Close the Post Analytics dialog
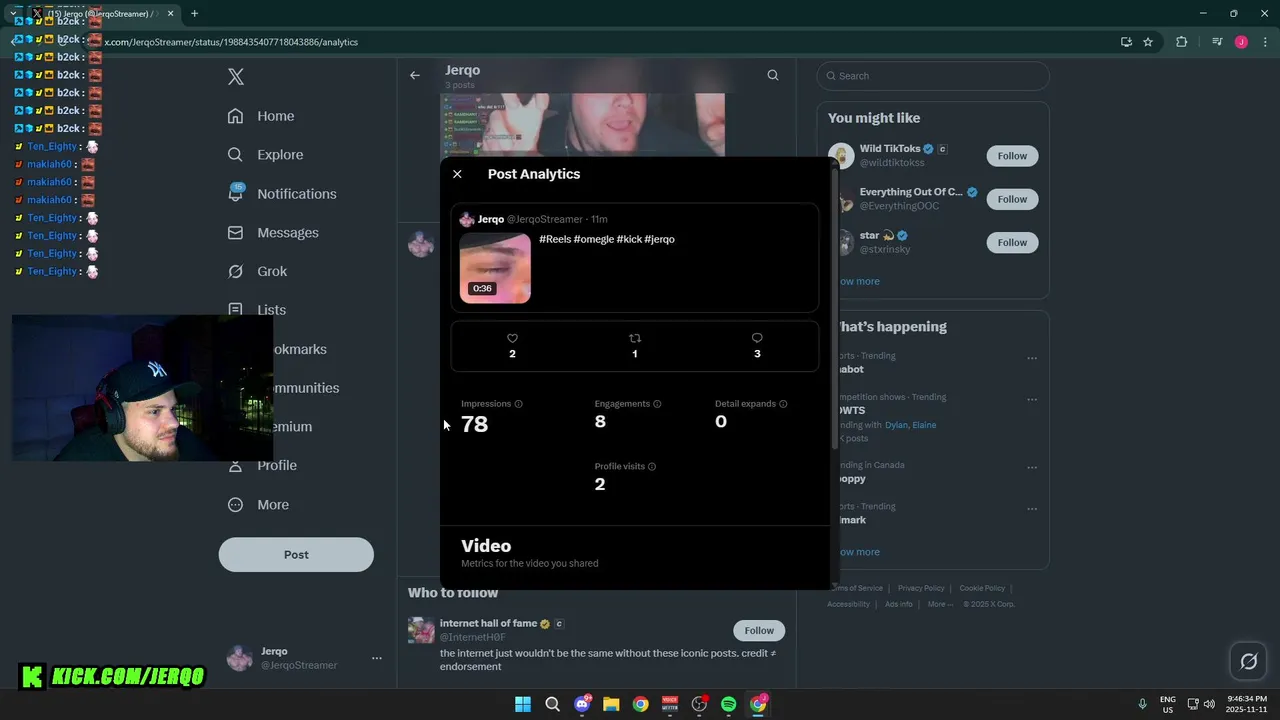This screenshot has width=1280, height=720. [x=457, y=174]
